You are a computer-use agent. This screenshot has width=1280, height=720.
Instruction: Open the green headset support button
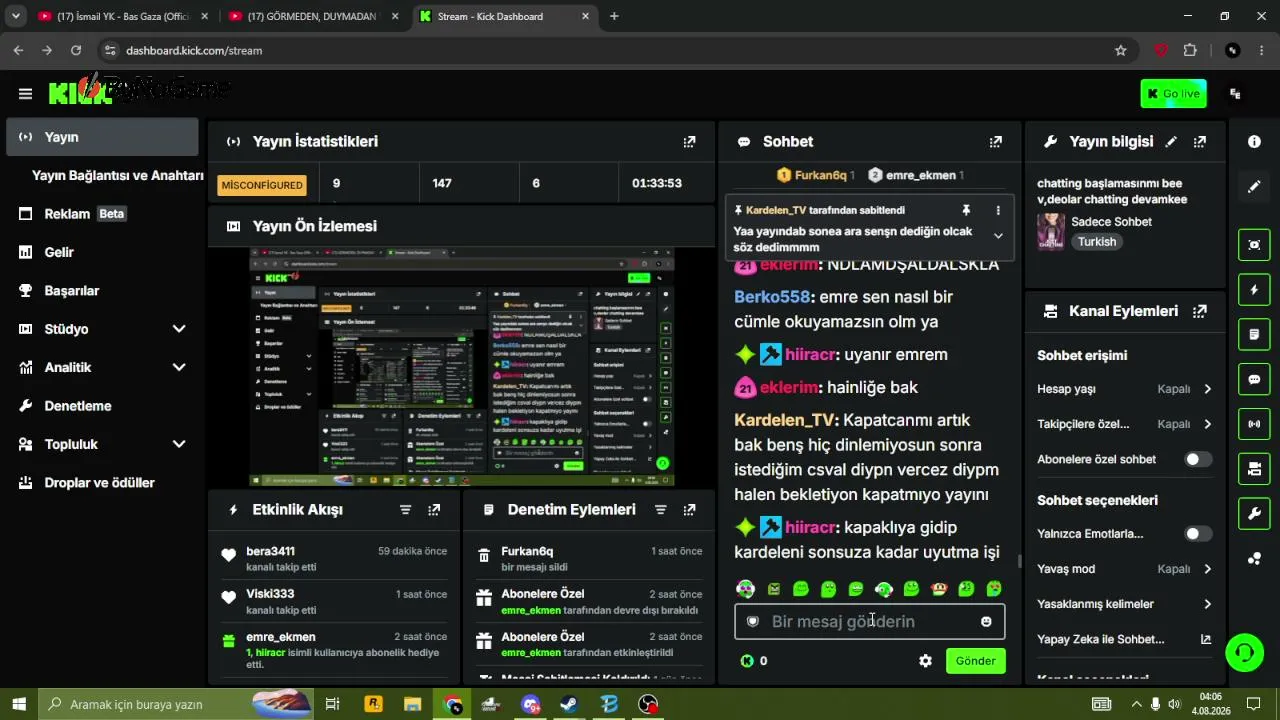[x=1245, y=653]
